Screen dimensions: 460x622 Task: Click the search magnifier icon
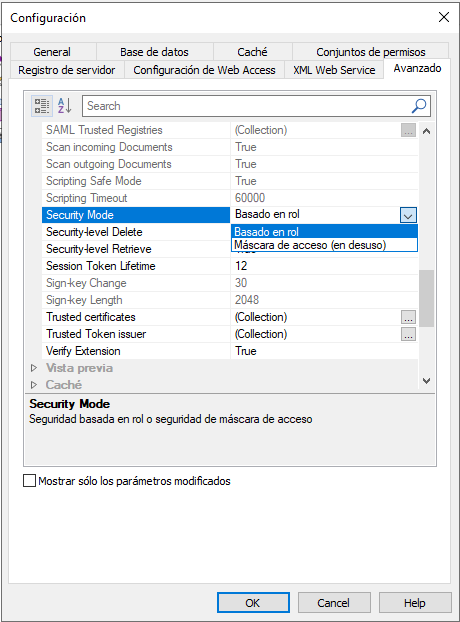(x=419, y=106)
